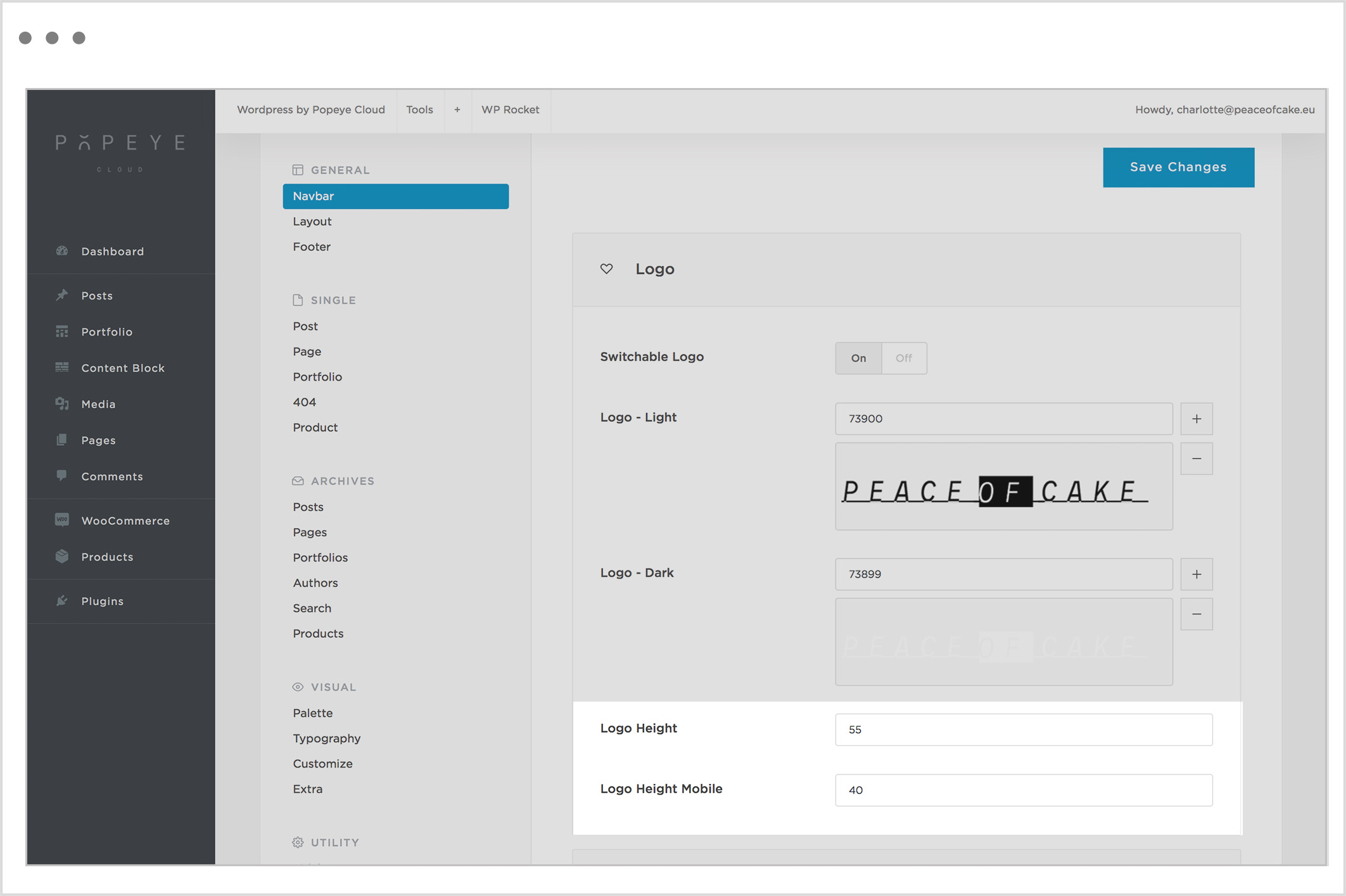The width and height of the screenshot is (1346, 896).
Task: Open Single Product settings
Action: pos(315,427)
